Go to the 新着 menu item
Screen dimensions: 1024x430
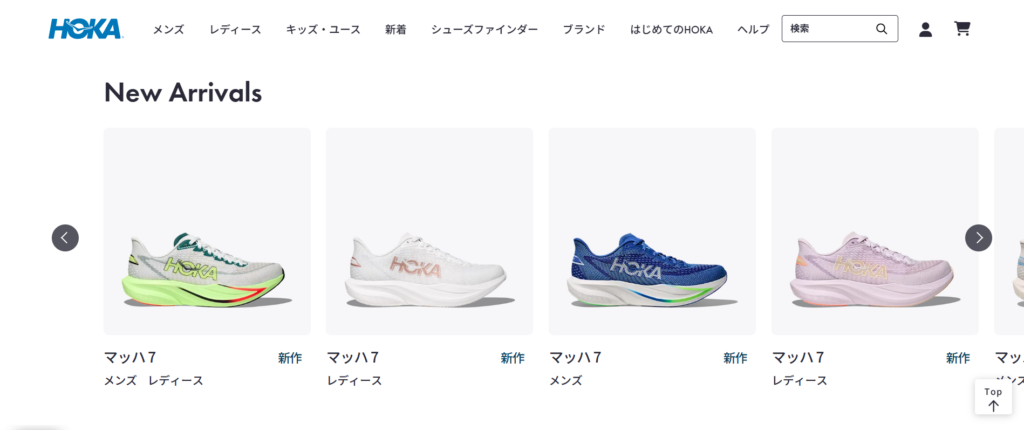pos(396,29)
